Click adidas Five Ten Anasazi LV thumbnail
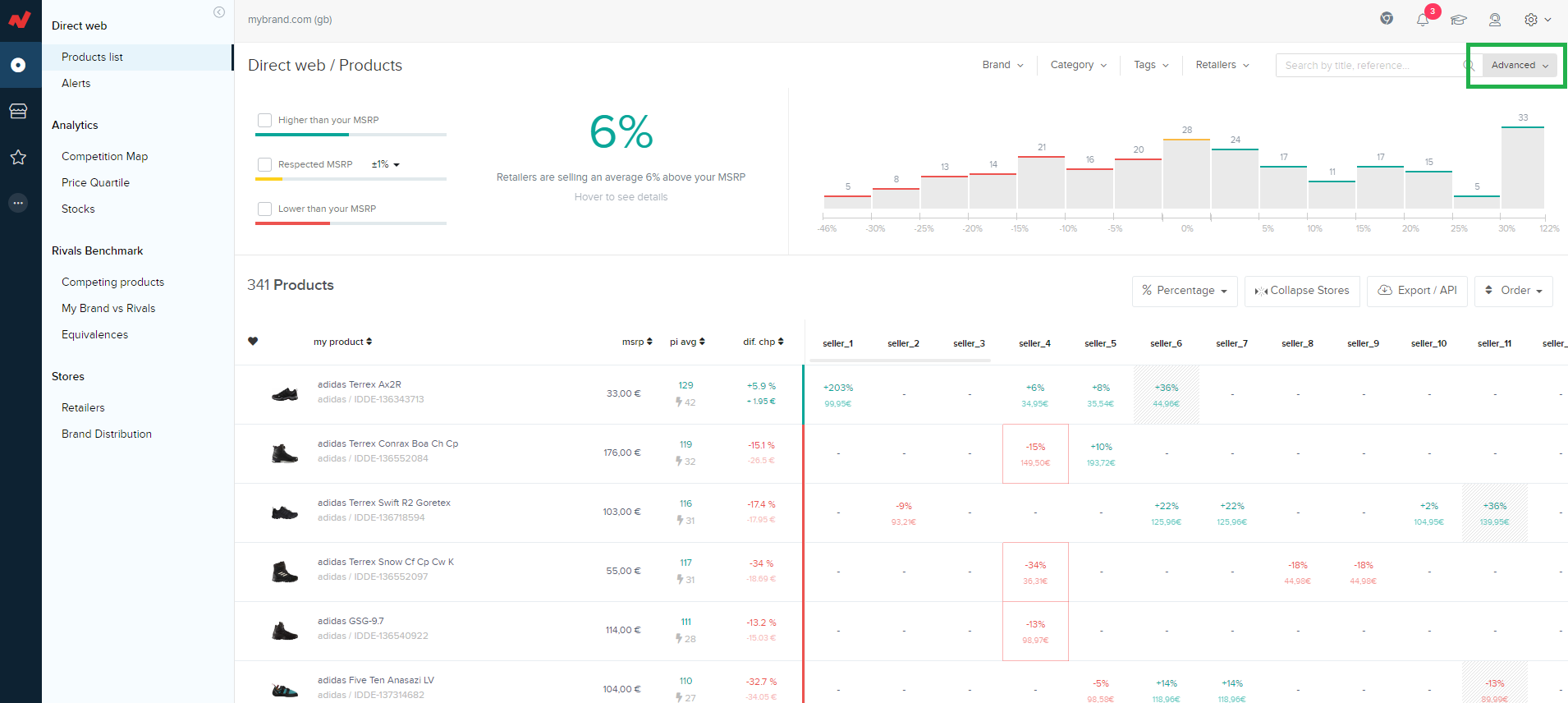The image size is (1568, 703). coord(285,690)
